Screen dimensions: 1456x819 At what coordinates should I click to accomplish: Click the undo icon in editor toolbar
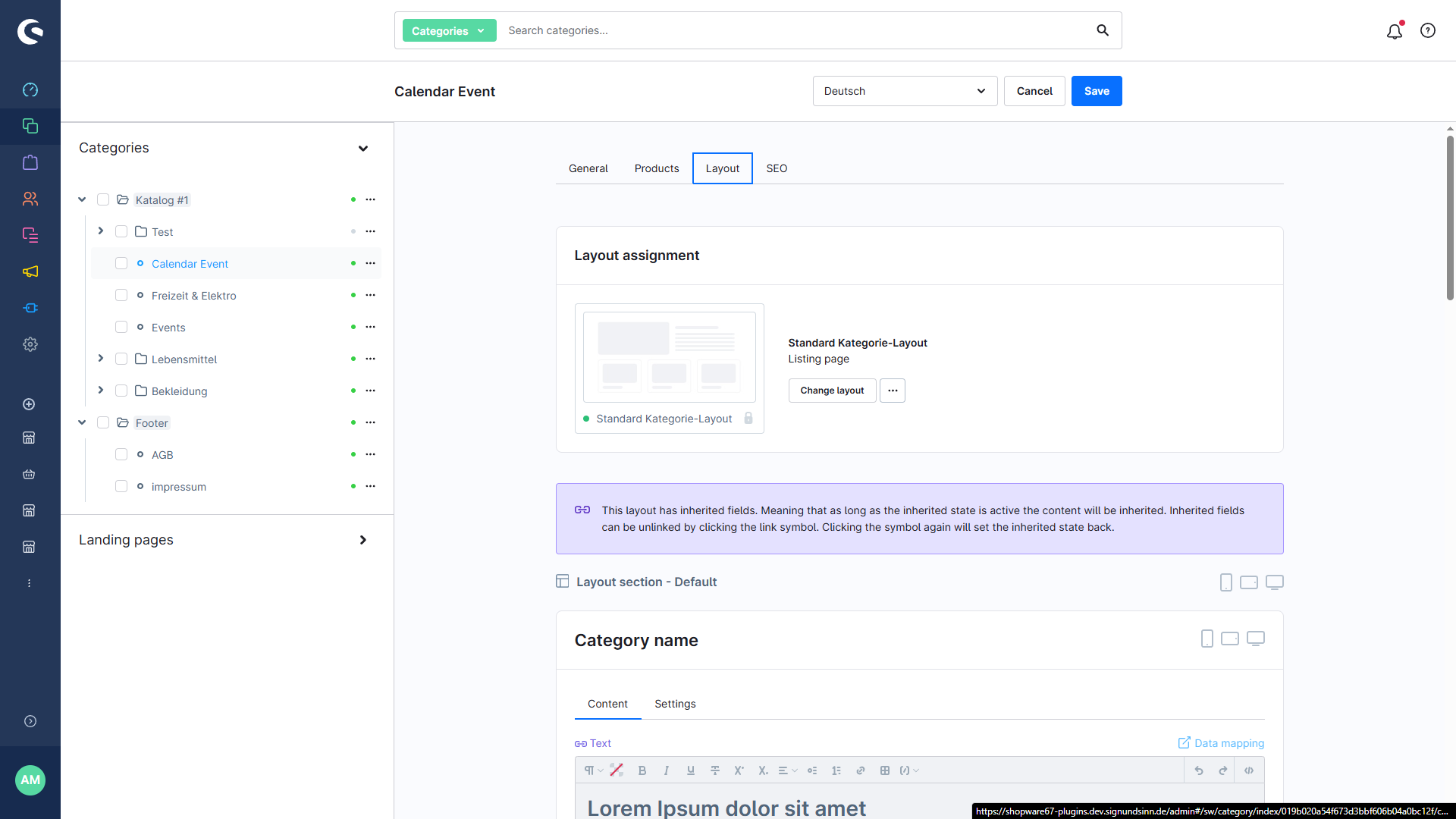click(x=1199, y=770)
